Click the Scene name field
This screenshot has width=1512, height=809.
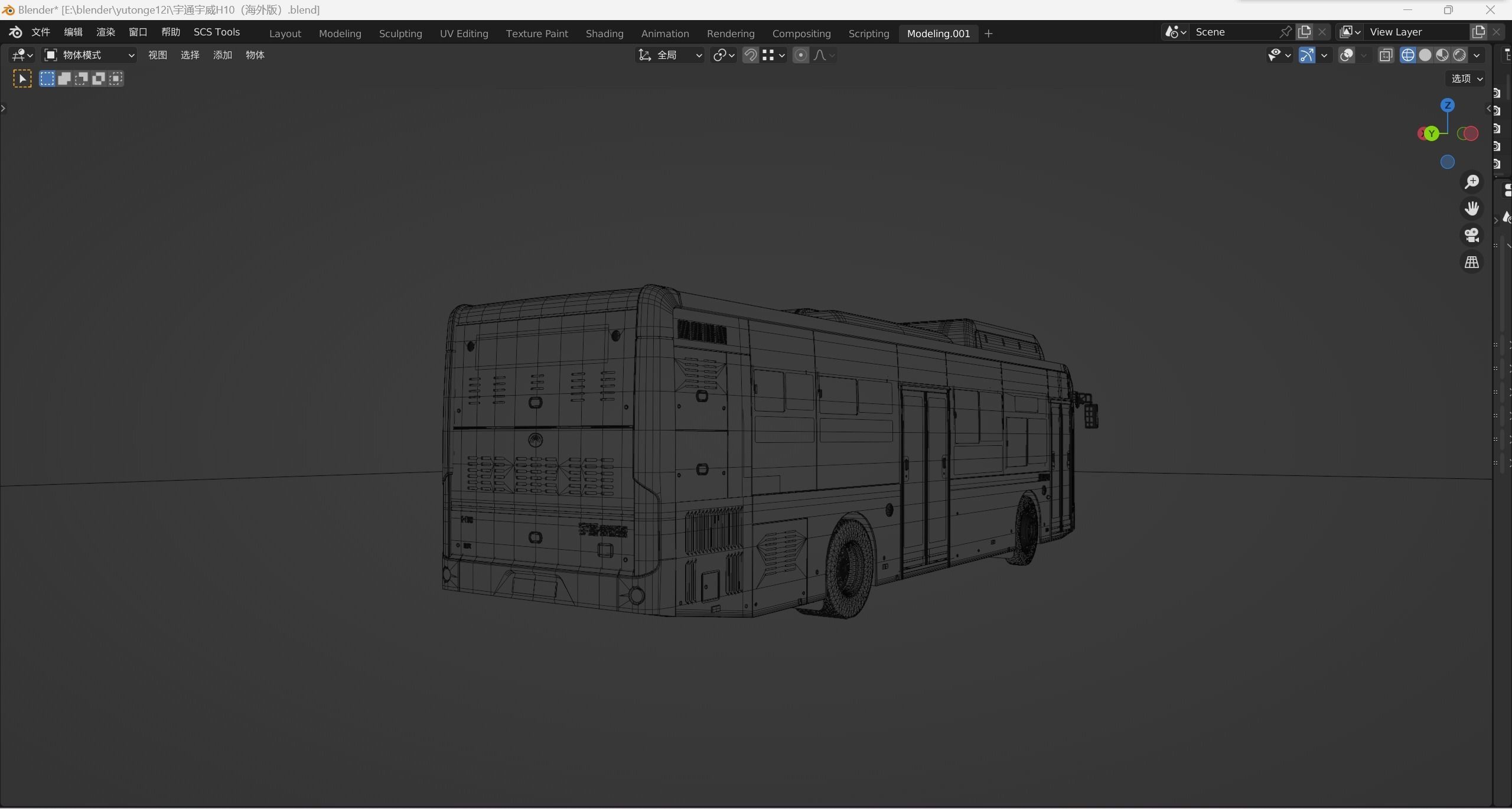click(x=1234, y=32)
